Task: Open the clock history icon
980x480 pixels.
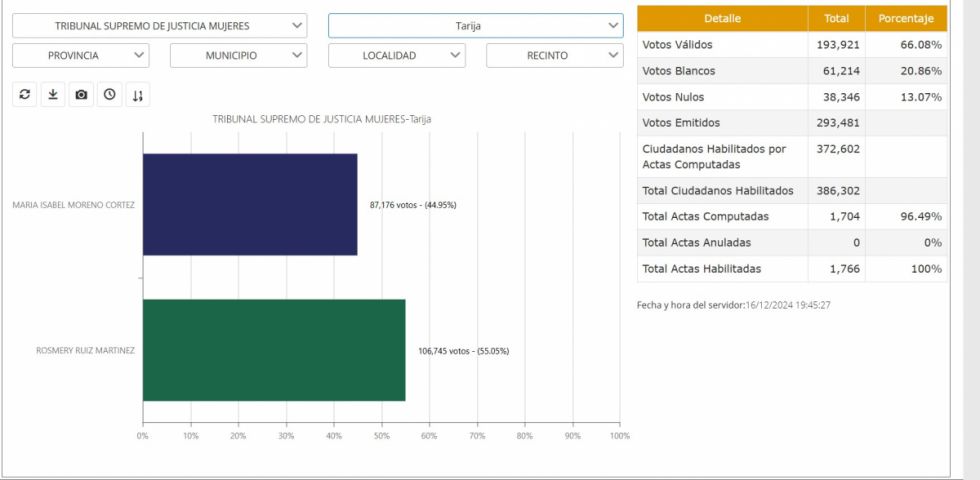Action: [x=109, y=94]
